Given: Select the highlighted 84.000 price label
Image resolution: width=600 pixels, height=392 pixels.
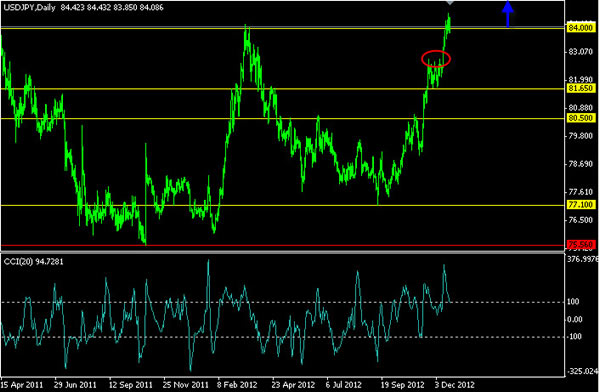Looking at the screenshot, I should (x=581, y=28).
